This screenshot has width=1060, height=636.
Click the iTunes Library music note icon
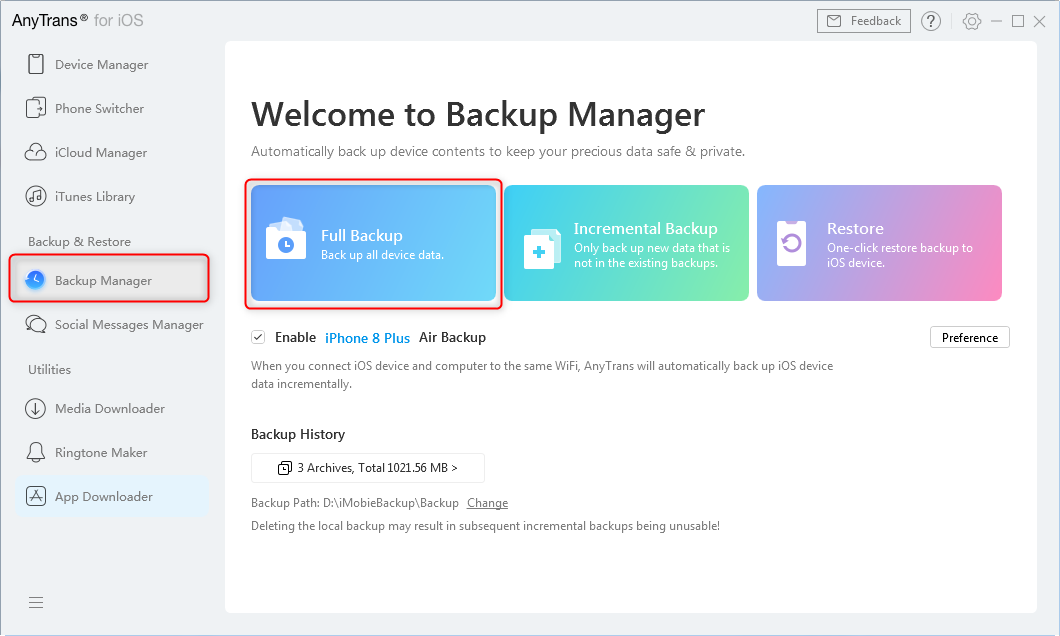pos(36,196)
